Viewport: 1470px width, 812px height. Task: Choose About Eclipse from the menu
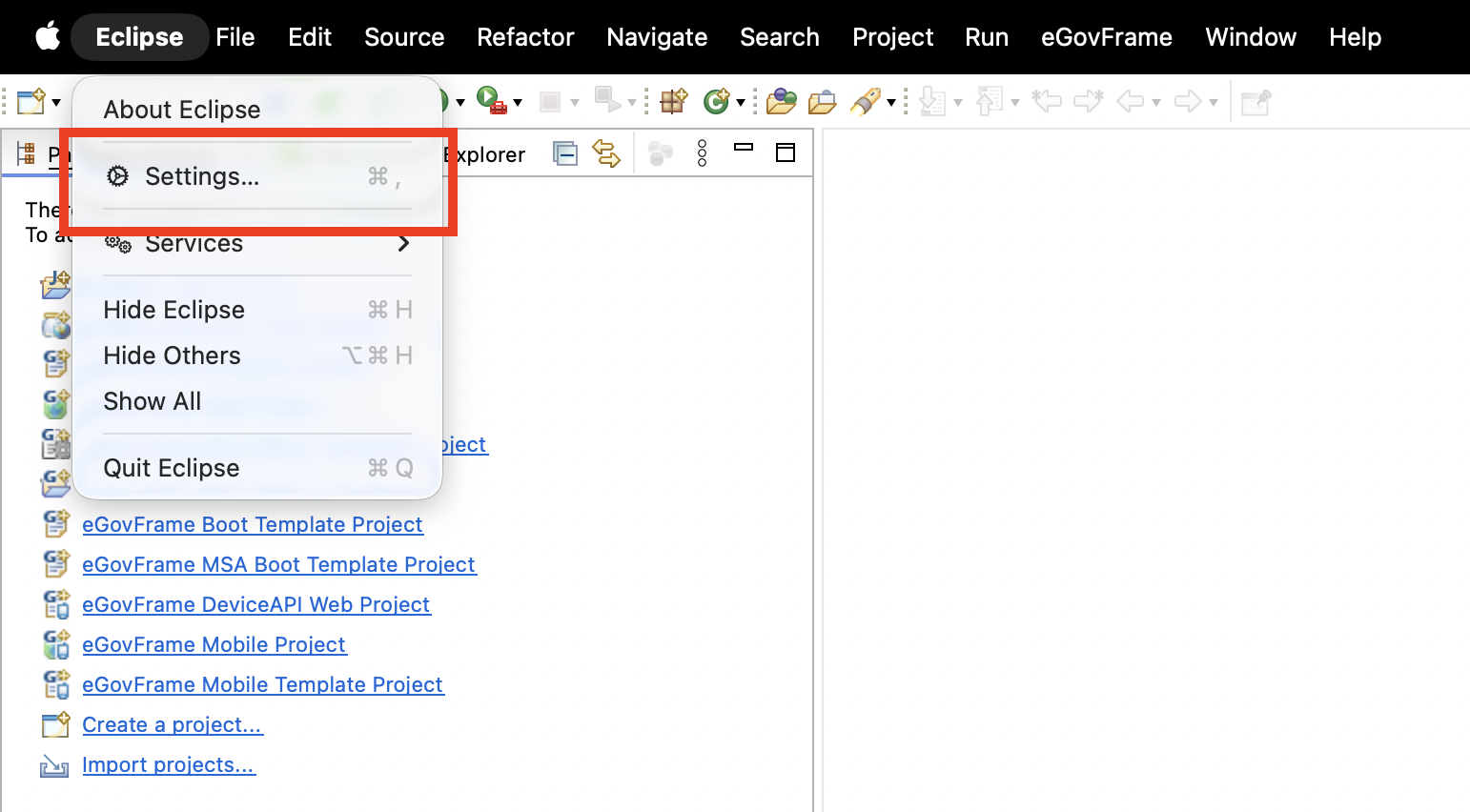257,110
